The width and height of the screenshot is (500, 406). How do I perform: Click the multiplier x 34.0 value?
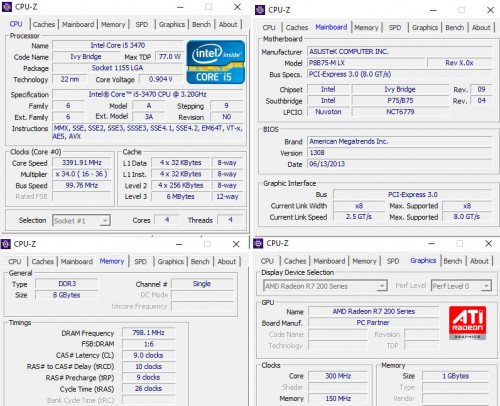point(82,174)
